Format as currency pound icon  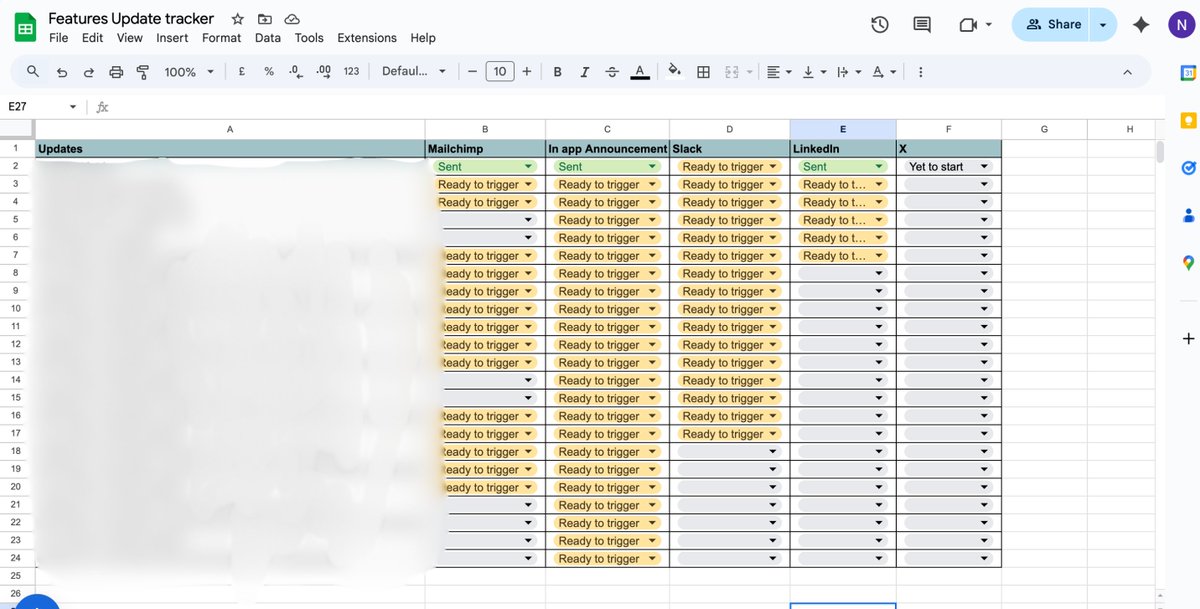pyautogui.click(x=241, y=72)
